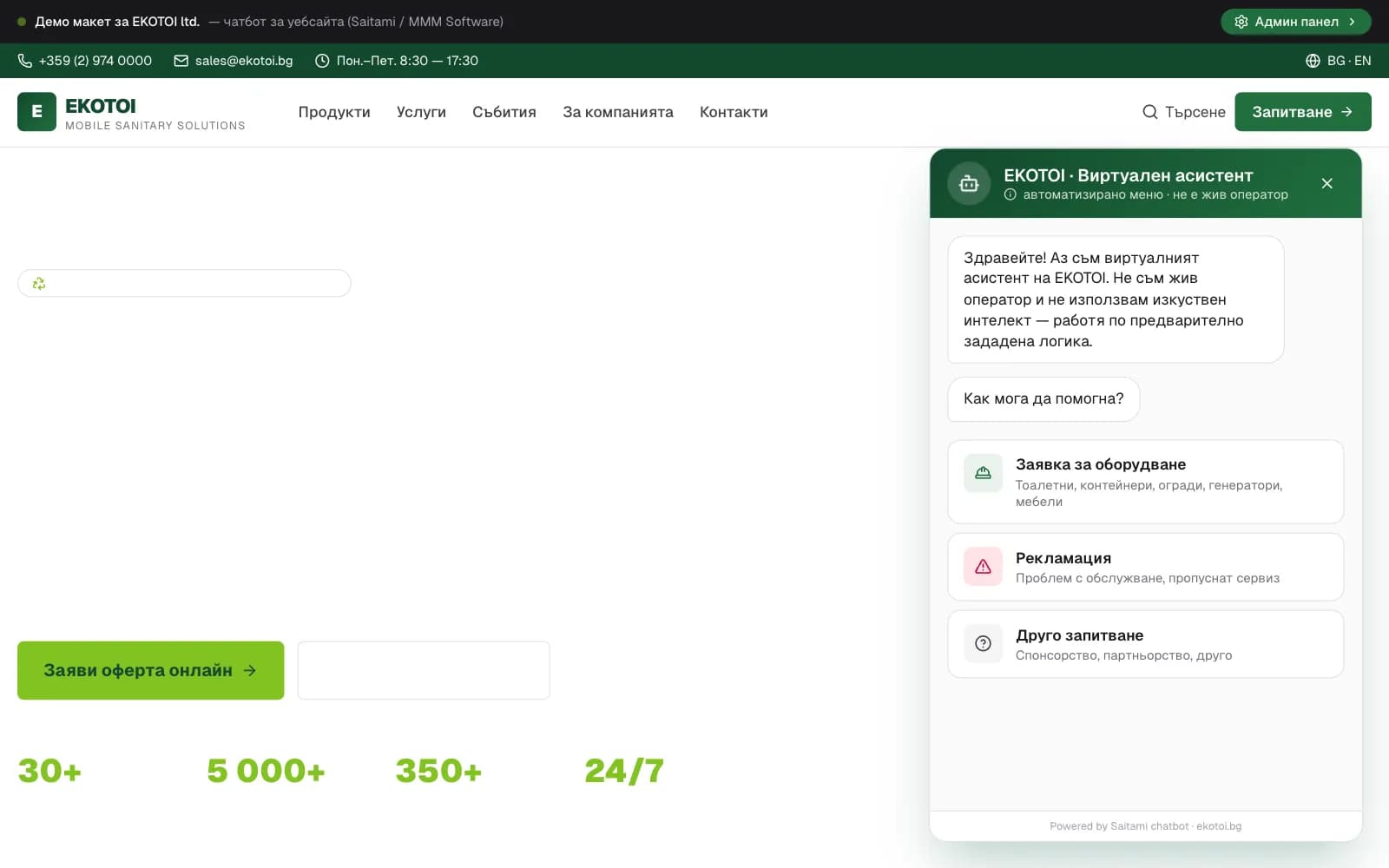The image size is (1389, 868).
Task: Choose the Заявка за оборудване chat option
Action: (1146, 482)
